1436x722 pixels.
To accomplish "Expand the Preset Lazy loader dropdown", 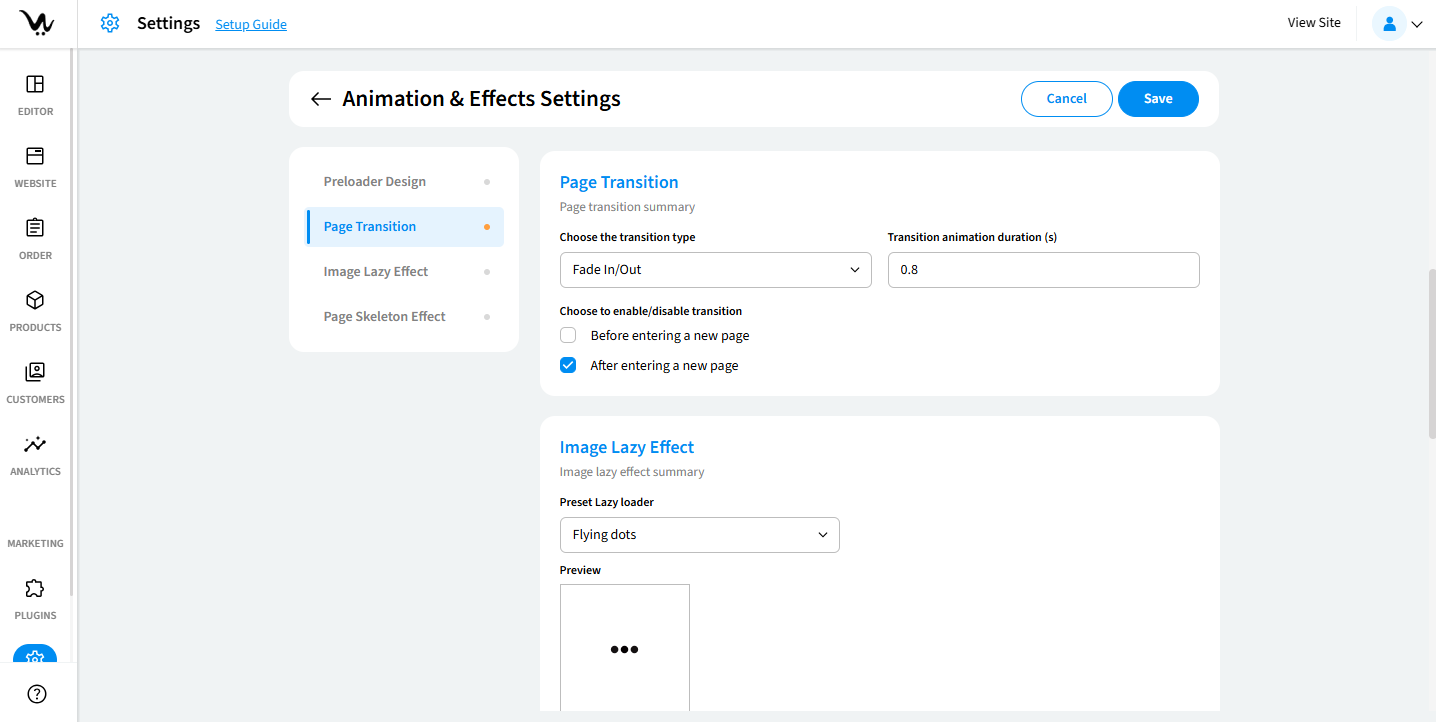I will pyautogui.click(x=699, y=535).
